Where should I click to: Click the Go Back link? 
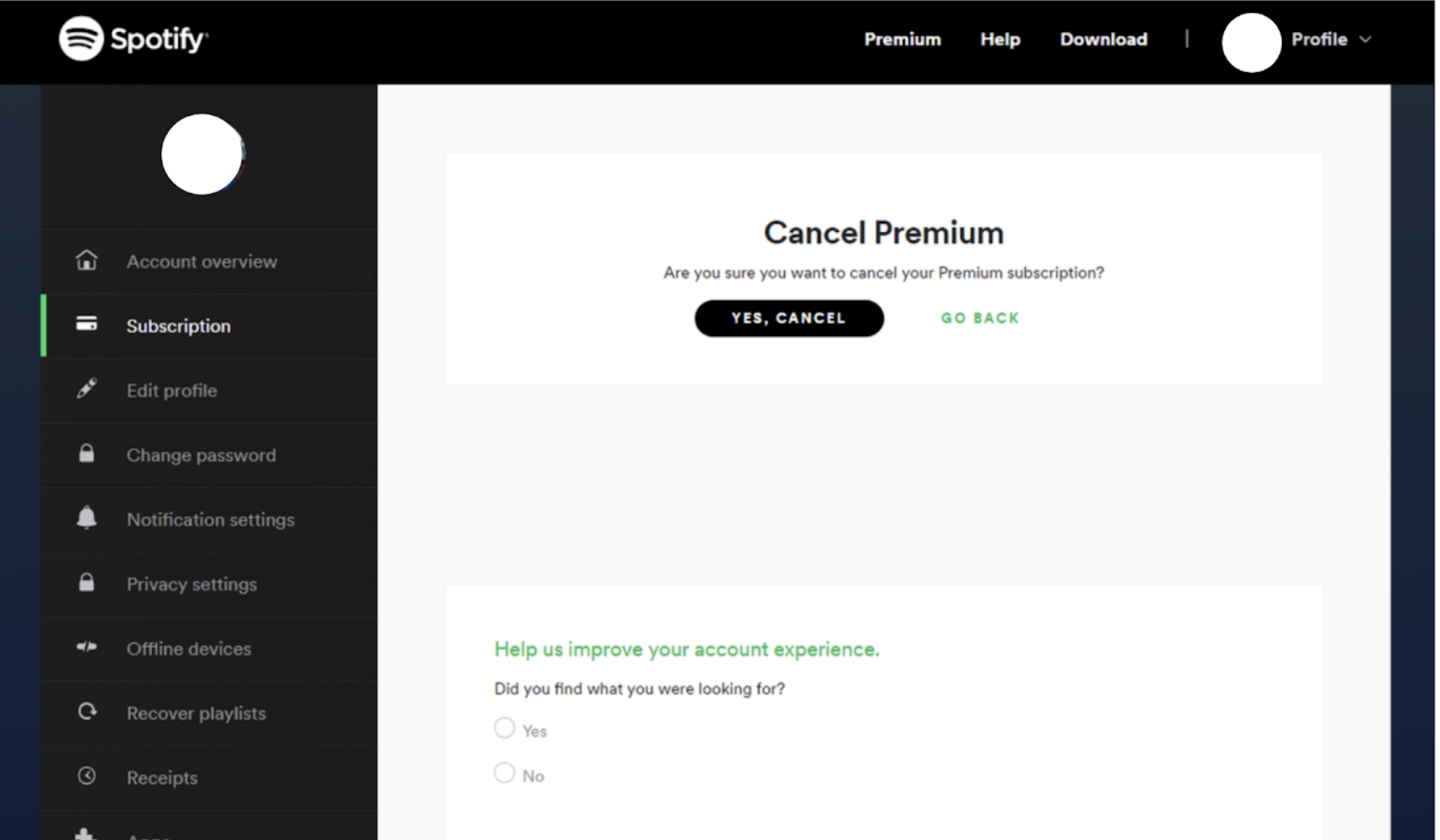[x=980, y=318]
